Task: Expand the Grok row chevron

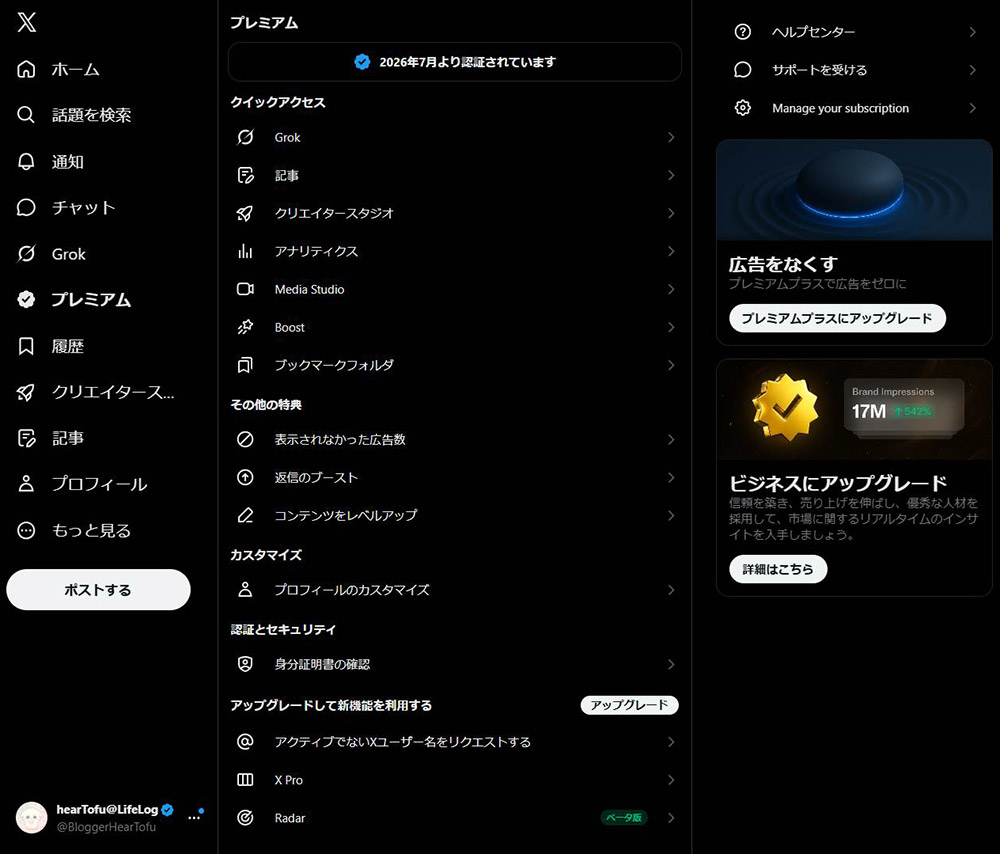Action: tap(671, 137)
